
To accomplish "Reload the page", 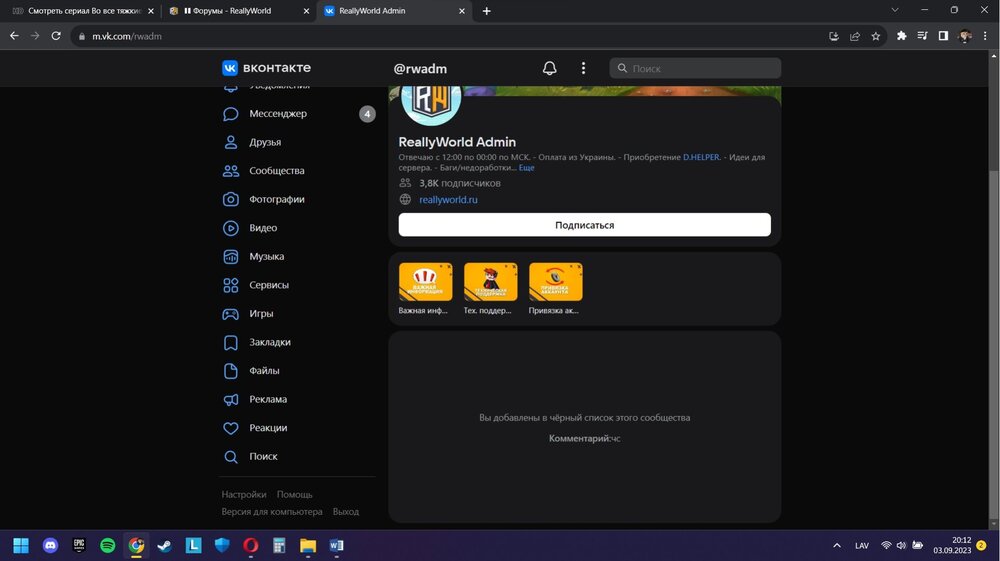I will tap(56, 36).
